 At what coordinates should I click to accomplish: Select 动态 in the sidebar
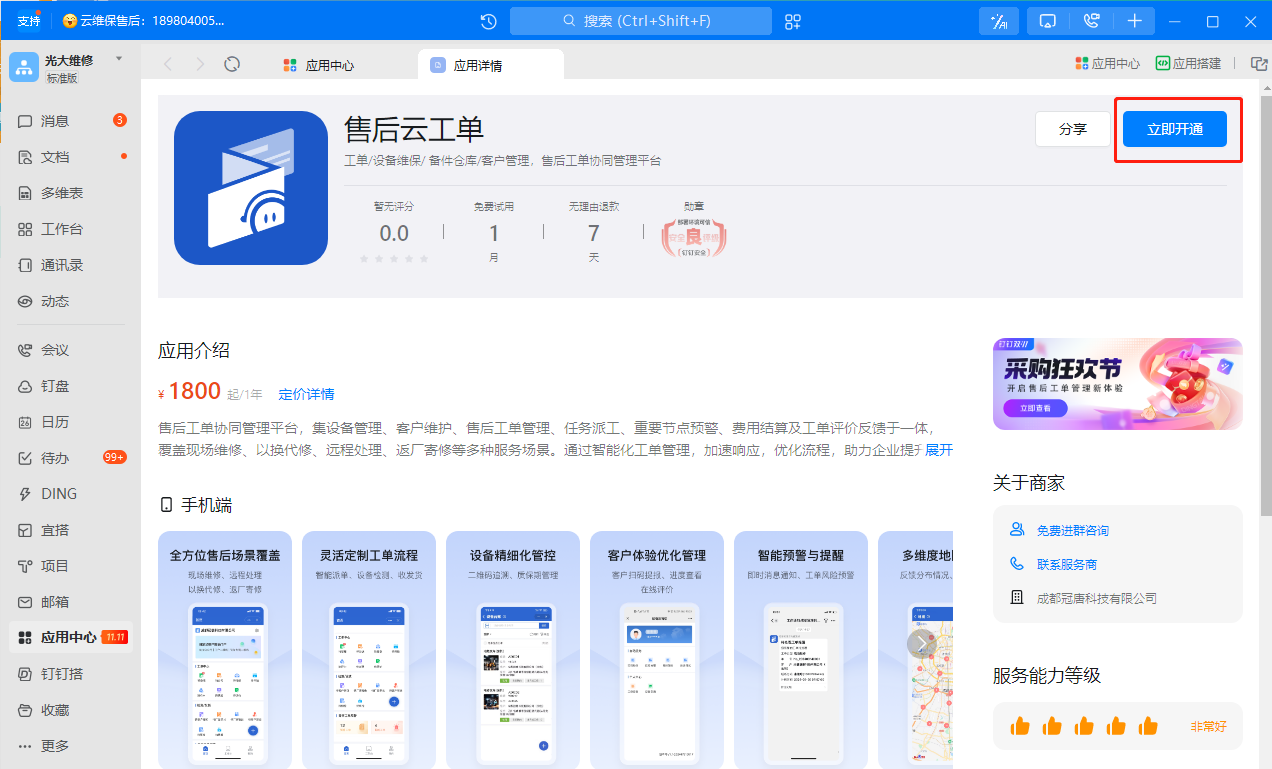pos(70,301)
